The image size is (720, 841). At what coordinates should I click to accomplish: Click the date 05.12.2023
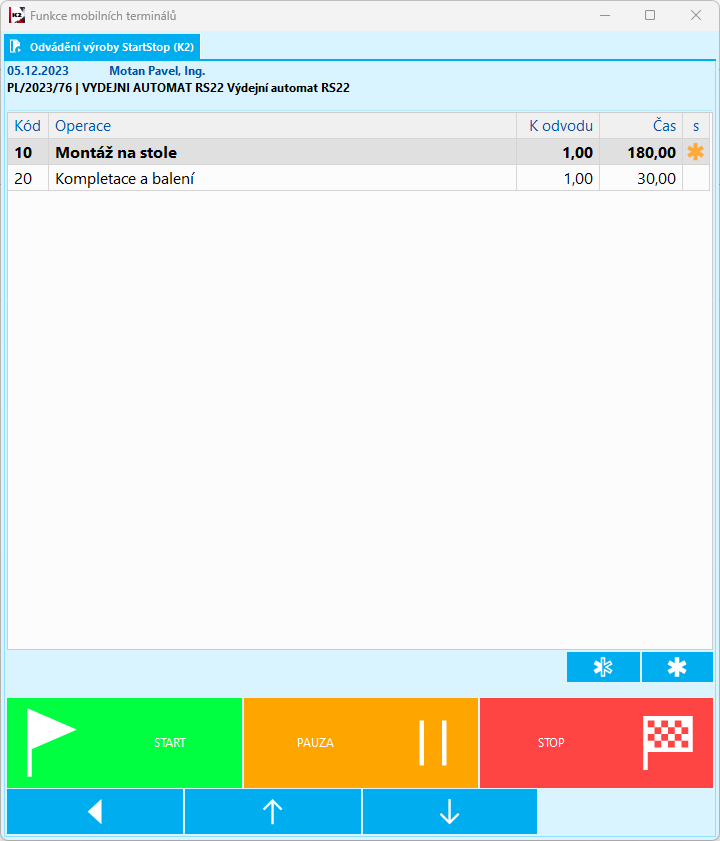tap(38, 71)
